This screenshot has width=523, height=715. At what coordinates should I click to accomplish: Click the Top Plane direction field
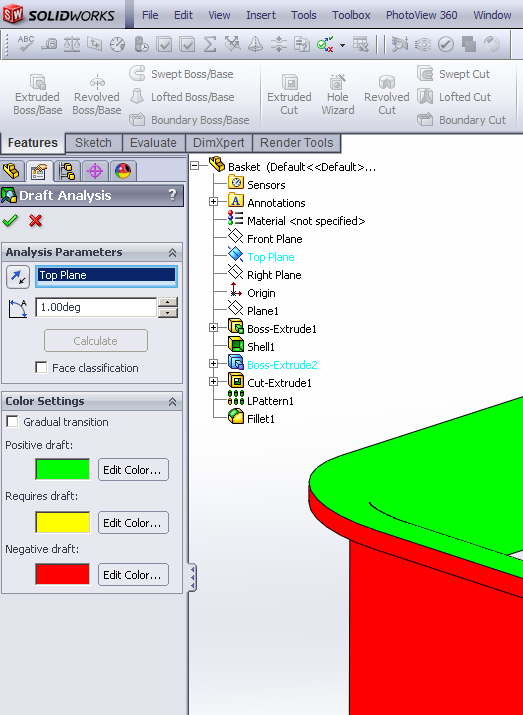[106, 275]
